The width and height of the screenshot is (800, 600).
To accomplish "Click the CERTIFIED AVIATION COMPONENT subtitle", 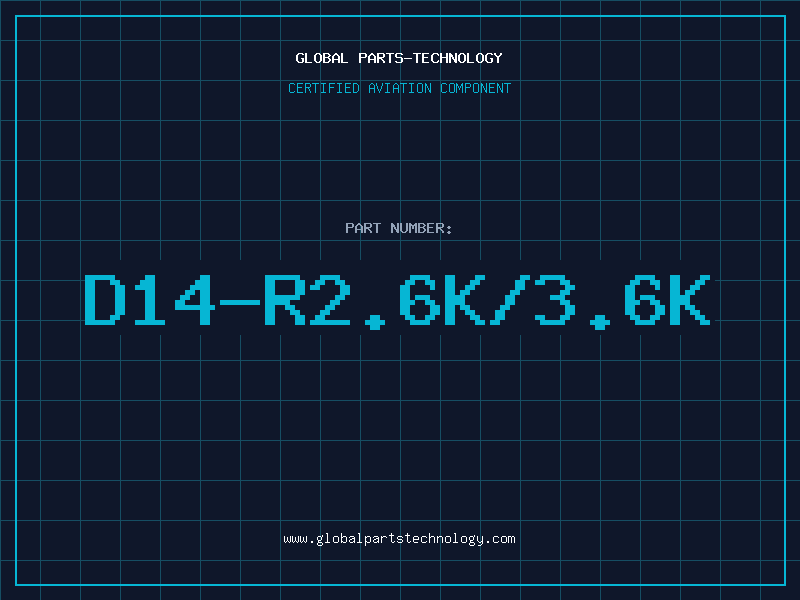I will (x=399, y=88).
